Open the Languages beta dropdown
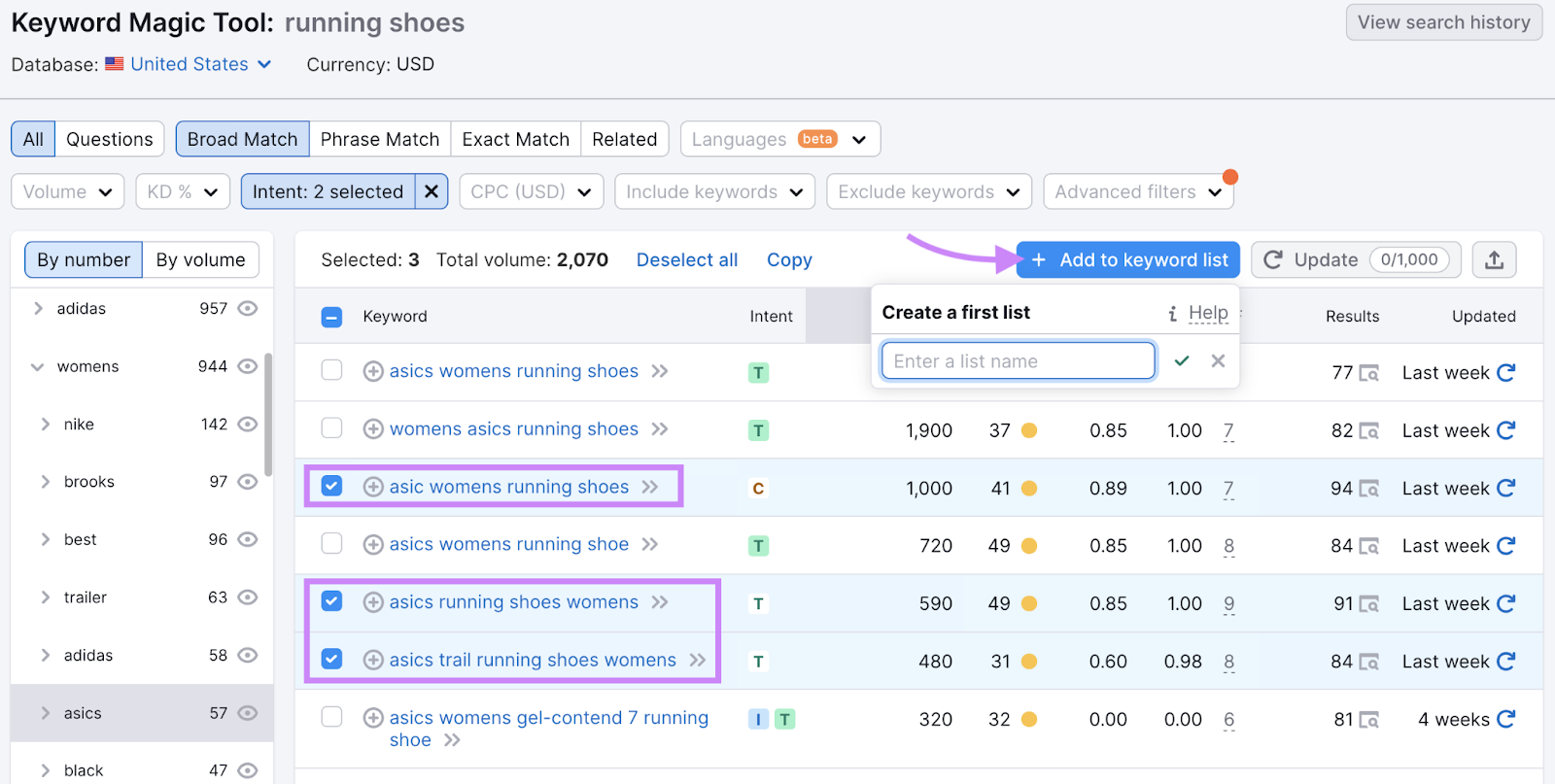Image resolution: width=1555 pixels, height=784 pixels. [x=780, y=139]
